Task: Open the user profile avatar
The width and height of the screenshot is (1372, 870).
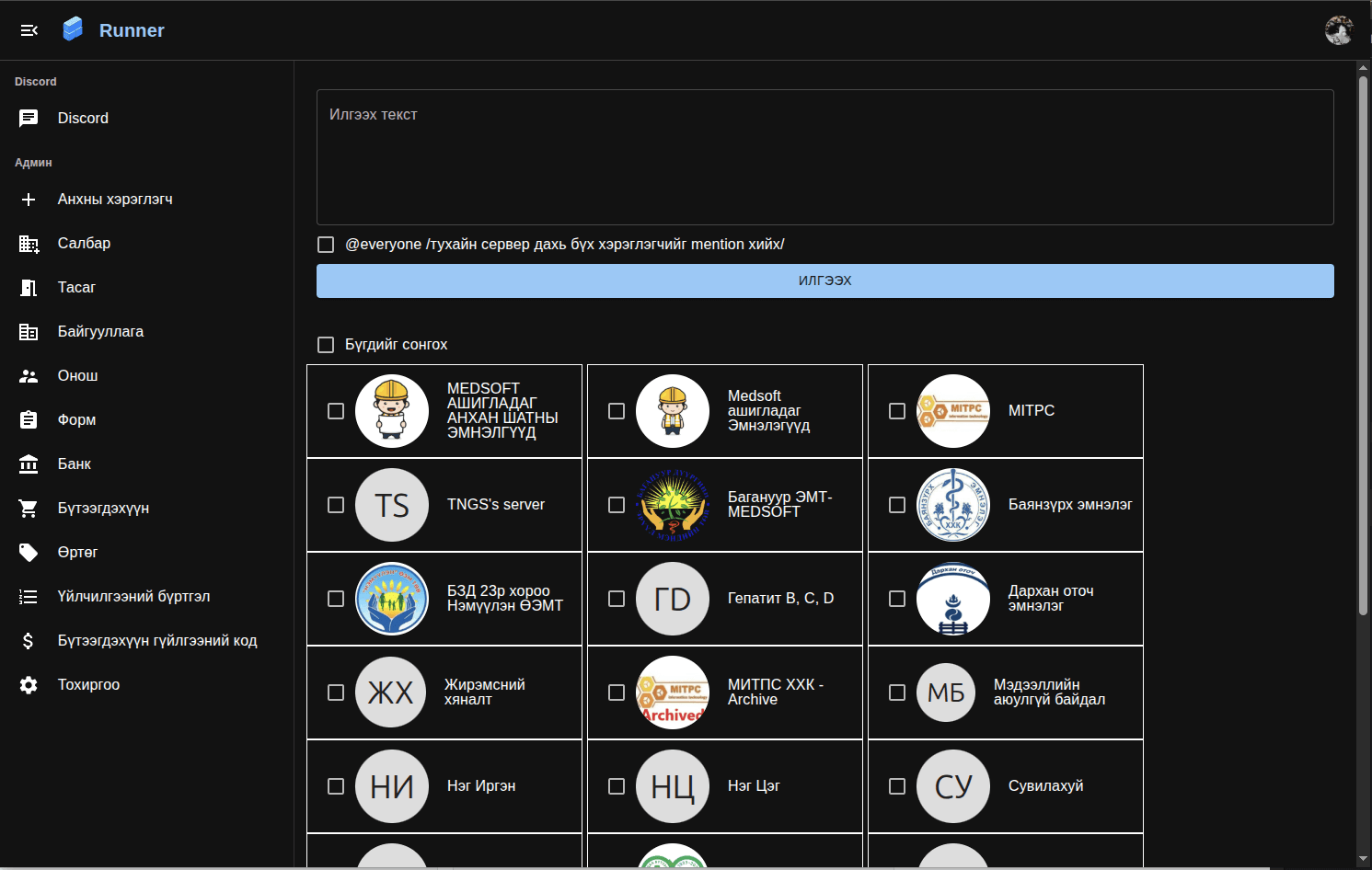Action: click(1338, 30)
